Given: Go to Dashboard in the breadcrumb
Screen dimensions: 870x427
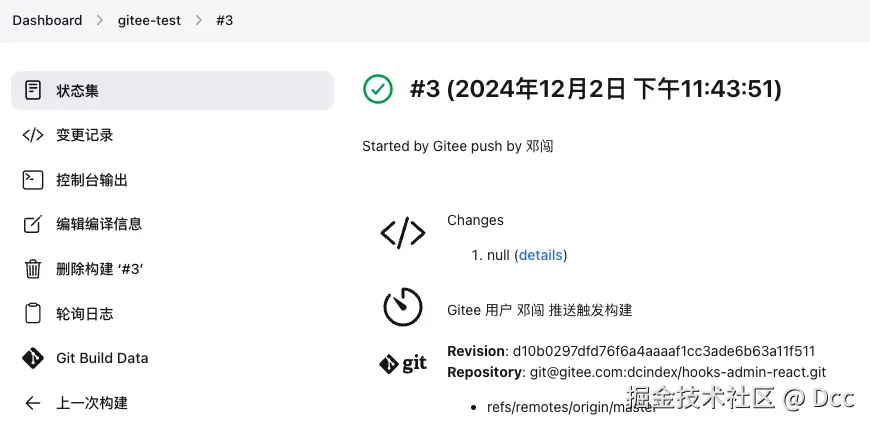Looking at the screenshot, I should [x=47, y=21].
